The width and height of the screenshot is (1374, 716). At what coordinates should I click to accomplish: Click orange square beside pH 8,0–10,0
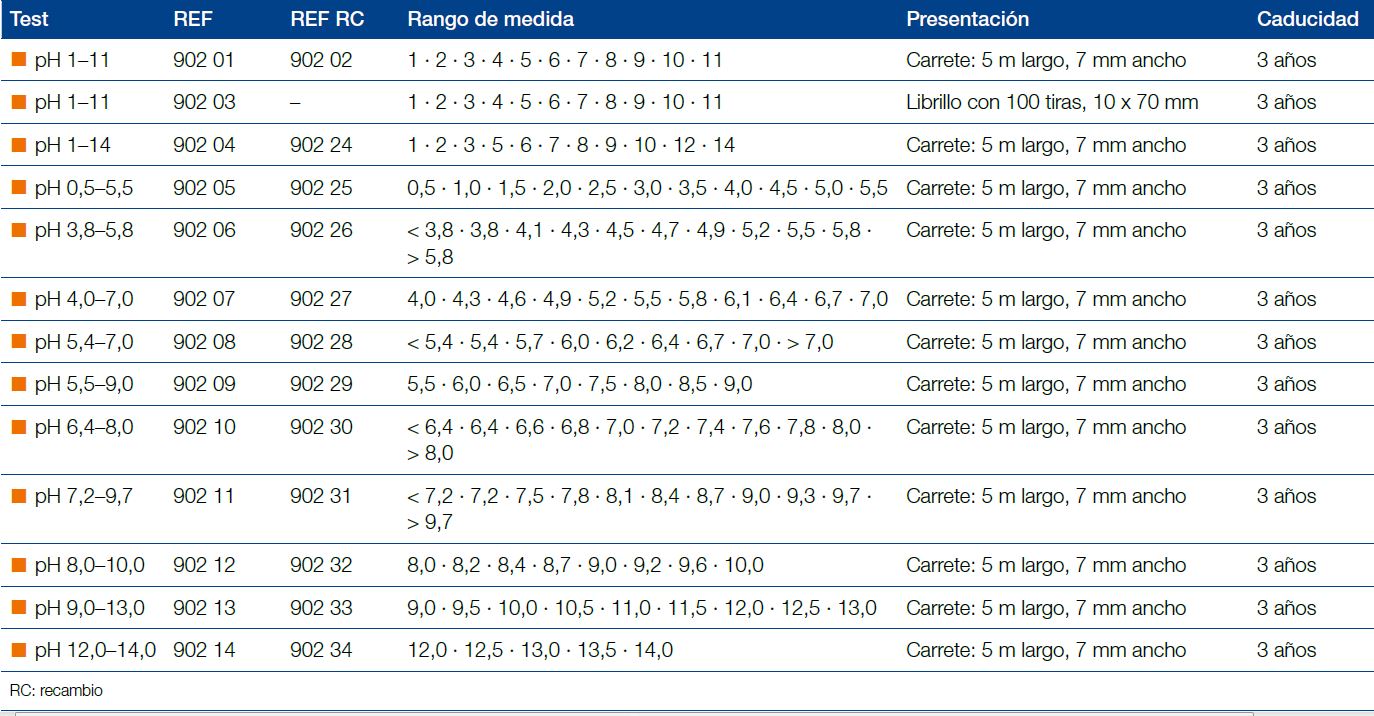tap(18, 565)
